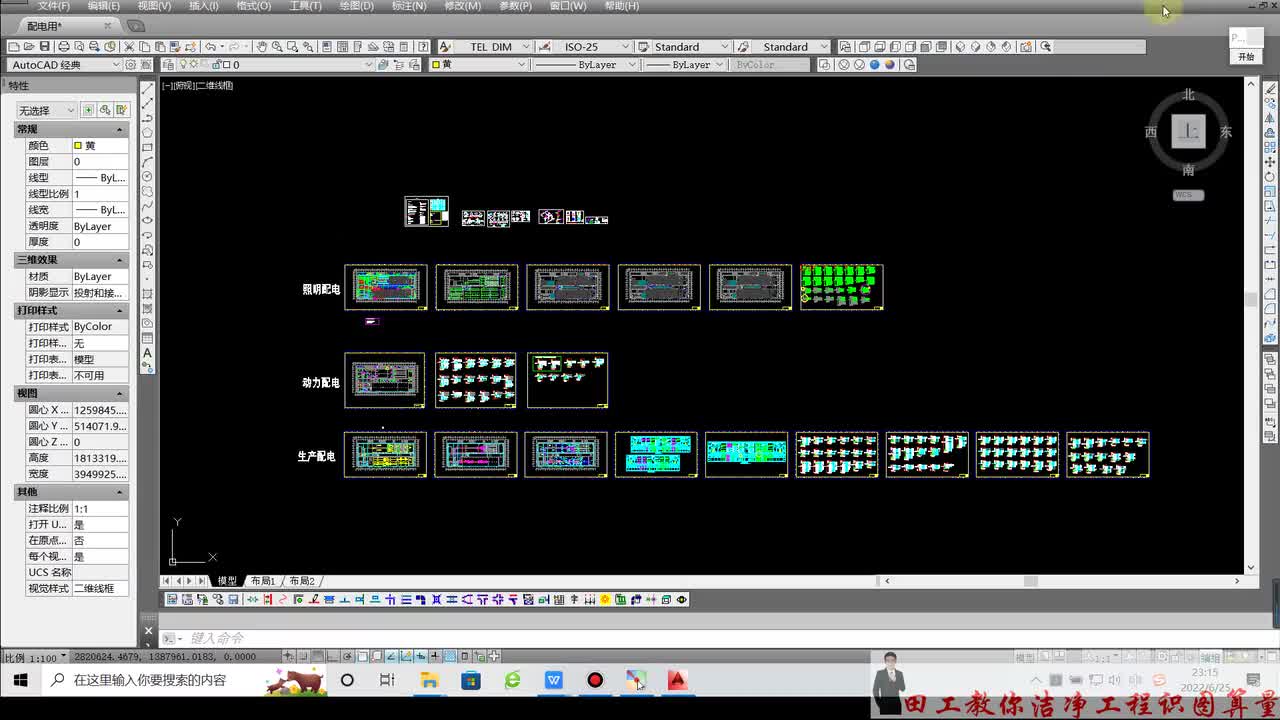Open the 绘图(D) menu
This screenshot has height=720, width=1280.
[356, 6]
